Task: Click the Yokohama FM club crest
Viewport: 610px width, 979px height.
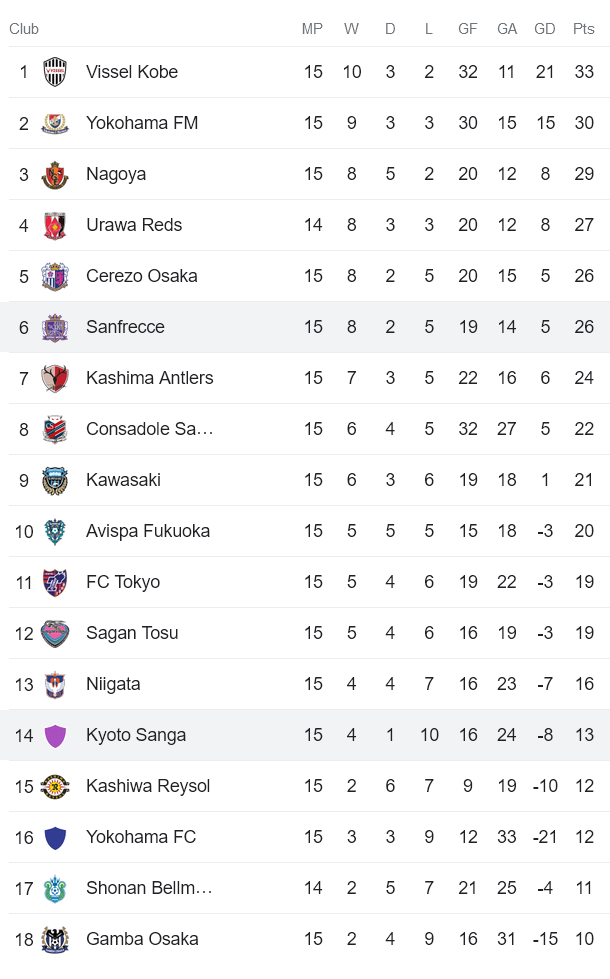Action: click(55, 122)
